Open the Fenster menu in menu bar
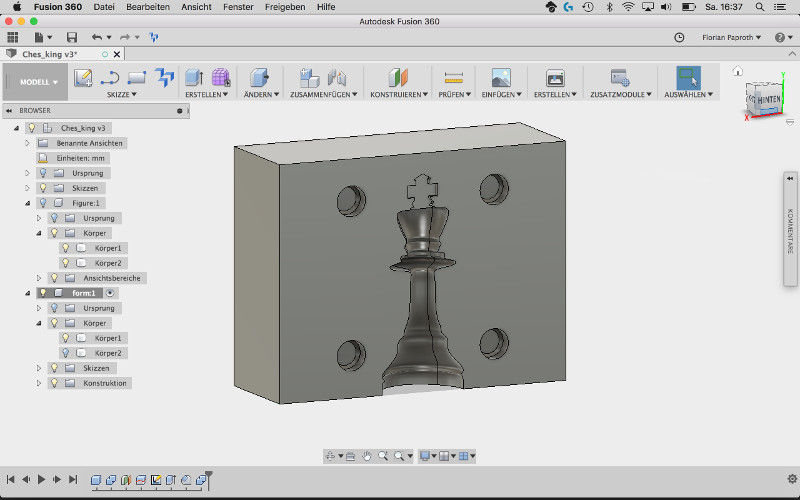 click(238, 7)
